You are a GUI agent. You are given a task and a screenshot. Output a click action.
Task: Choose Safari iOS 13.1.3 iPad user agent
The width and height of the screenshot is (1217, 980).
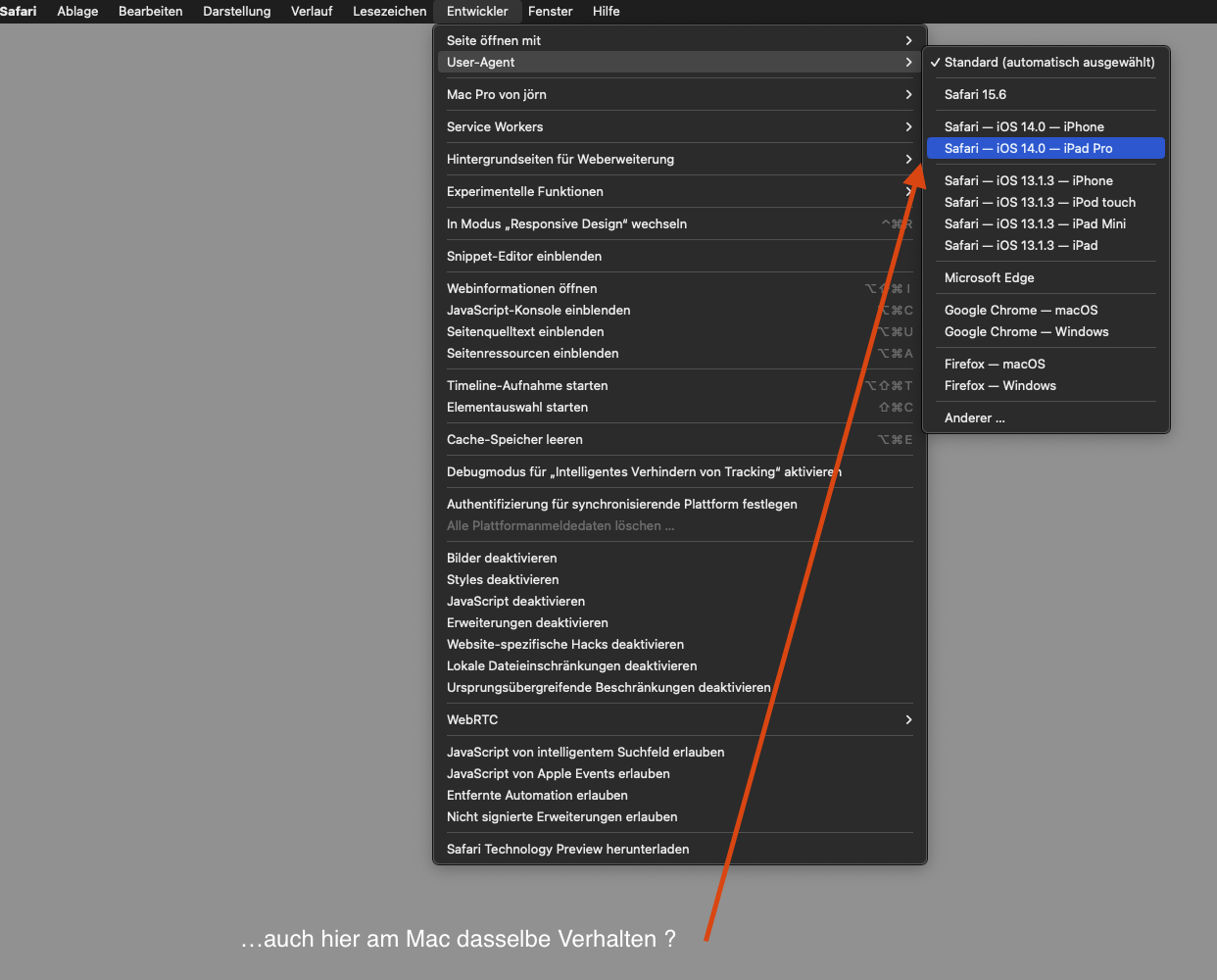[x=1046, y=245]
